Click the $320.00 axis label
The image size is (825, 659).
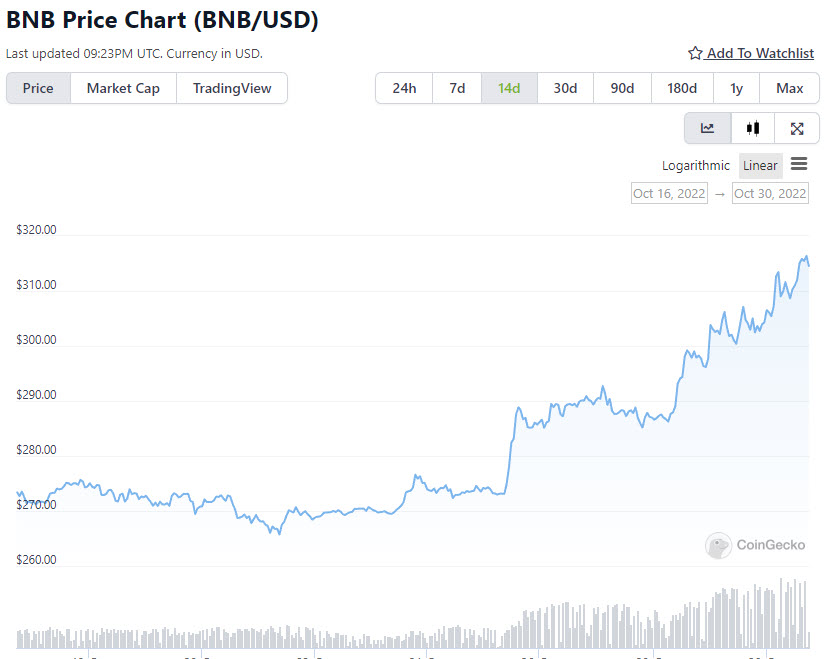point(36,230)
